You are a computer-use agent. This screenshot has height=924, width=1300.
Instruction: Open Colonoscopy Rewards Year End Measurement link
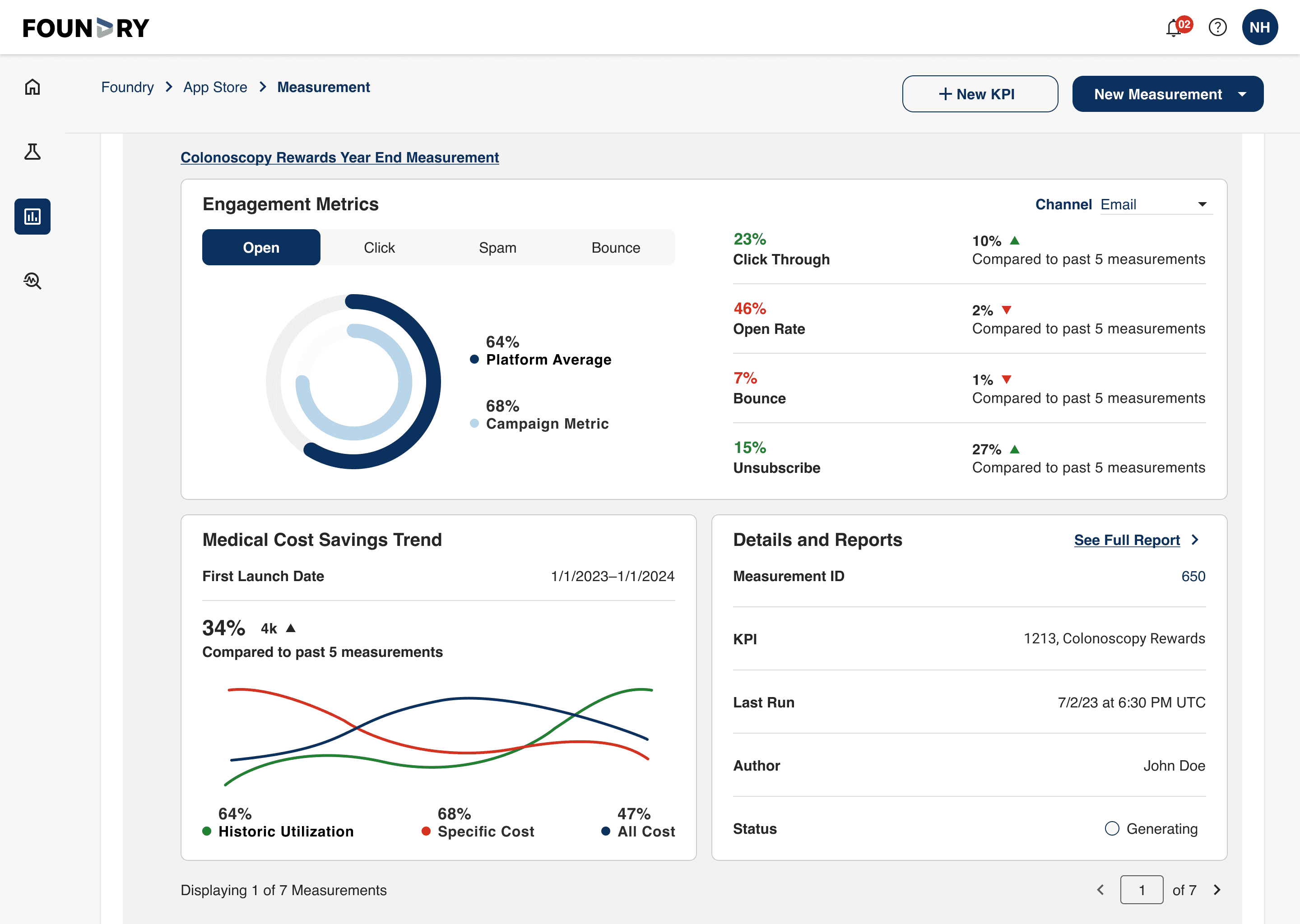(339, 157)
